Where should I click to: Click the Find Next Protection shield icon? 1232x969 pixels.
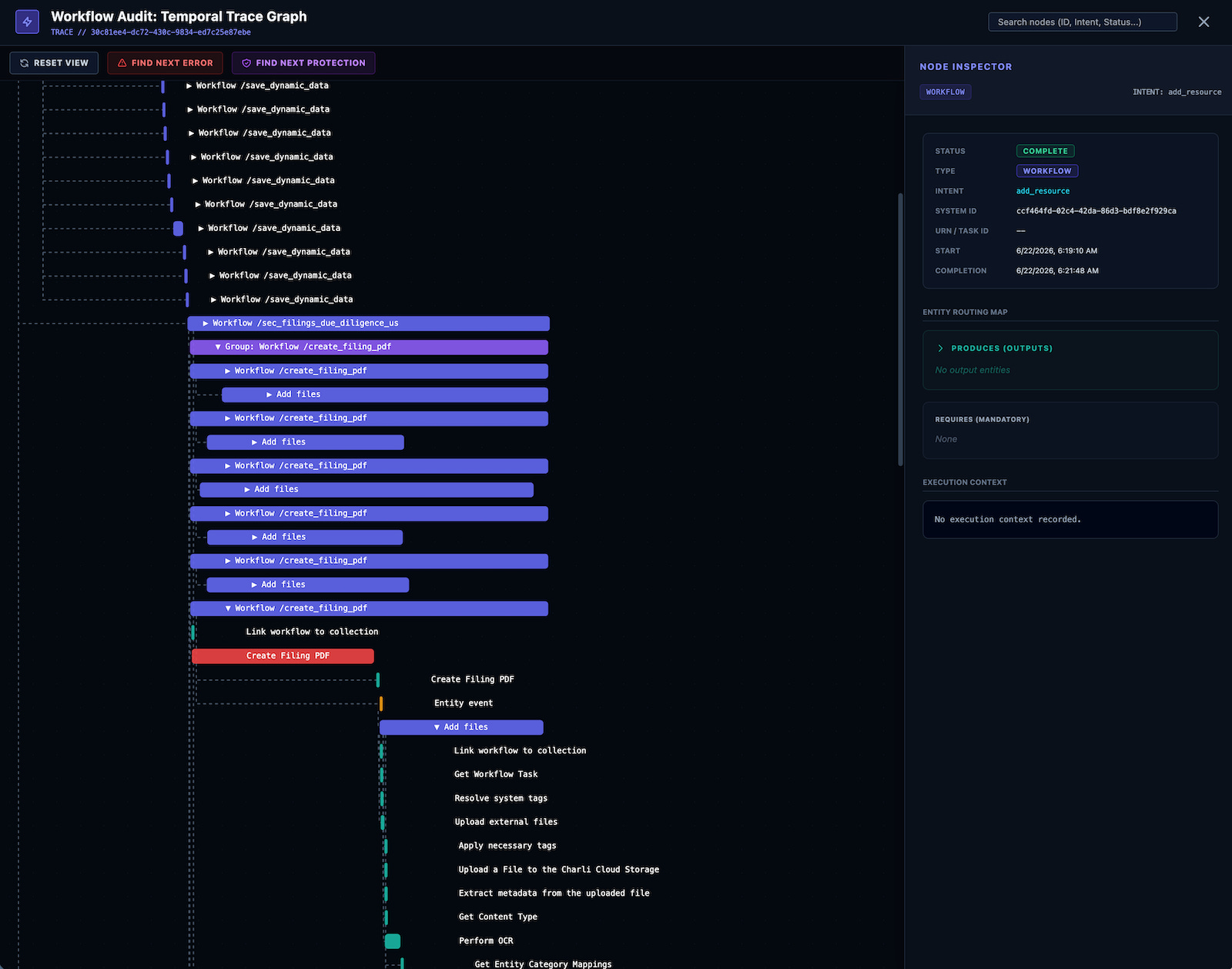pos(246,63)
